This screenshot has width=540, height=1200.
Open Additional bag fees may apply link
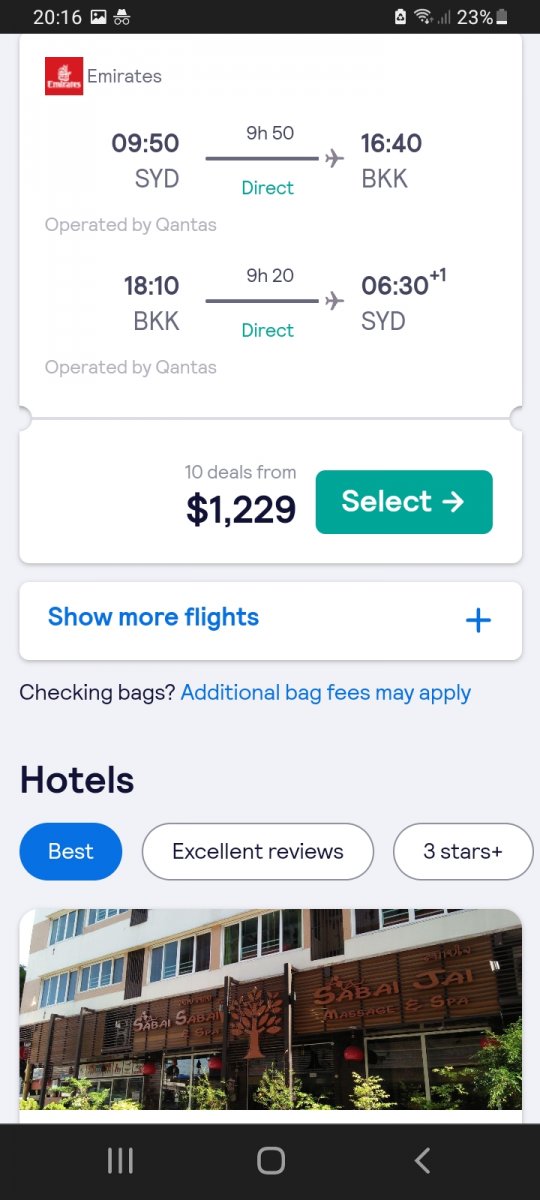tap(326, 692)
